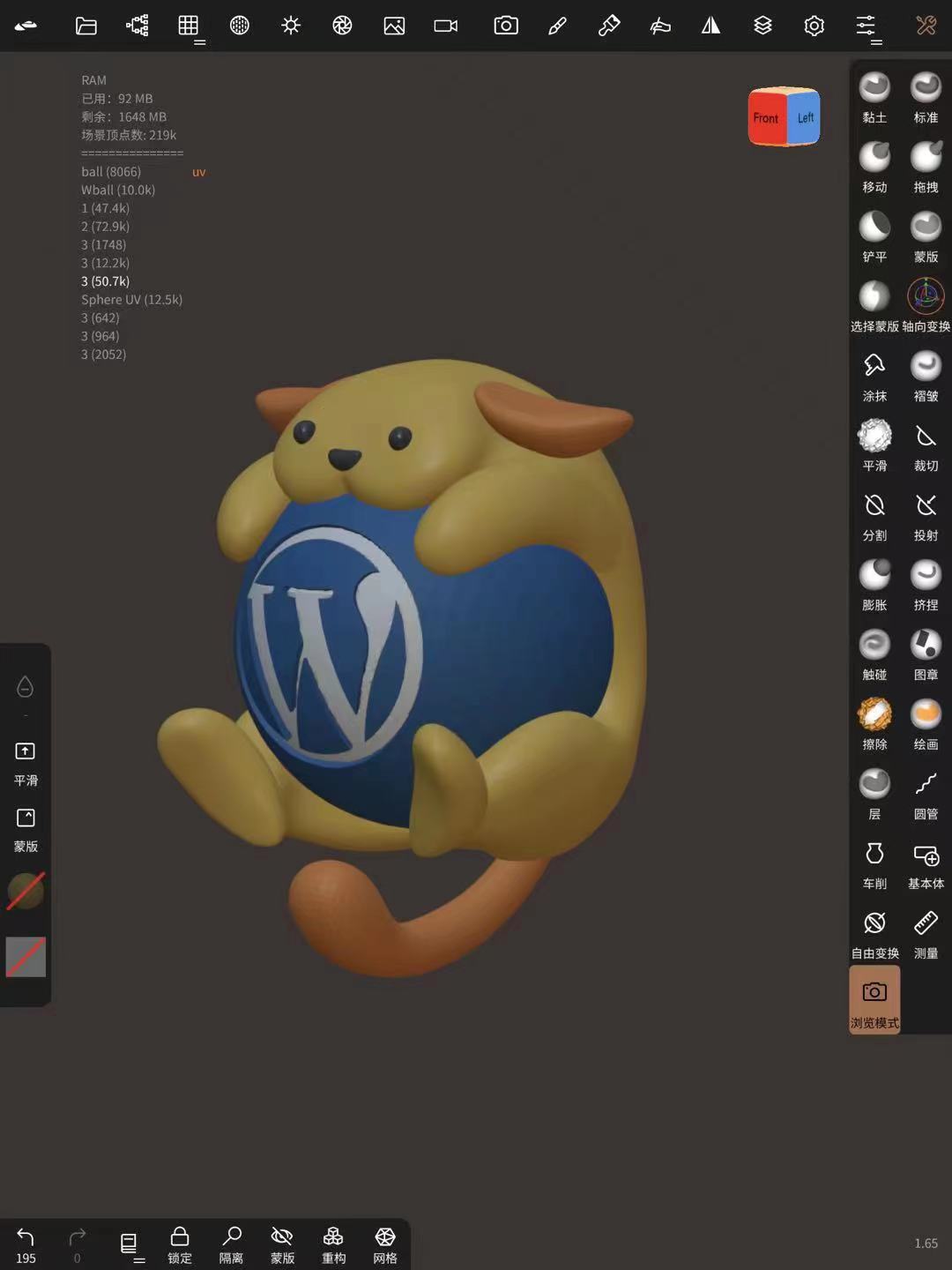The image size is (952, 1270).
Task: Open the files folder menu
Action: click(86, 26)
